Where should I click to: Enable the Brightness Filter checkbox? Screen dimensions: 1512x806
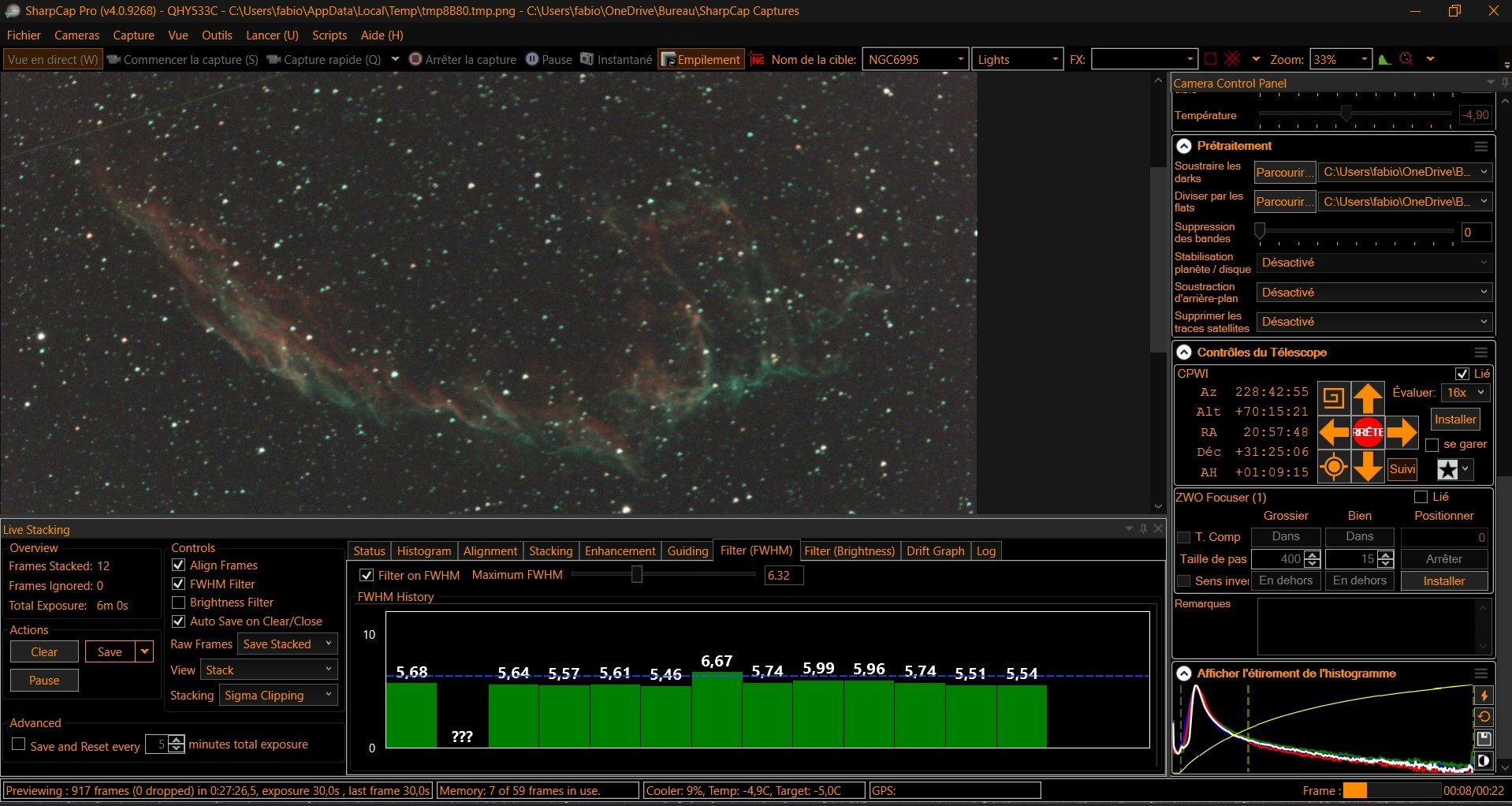coord(178,603)
